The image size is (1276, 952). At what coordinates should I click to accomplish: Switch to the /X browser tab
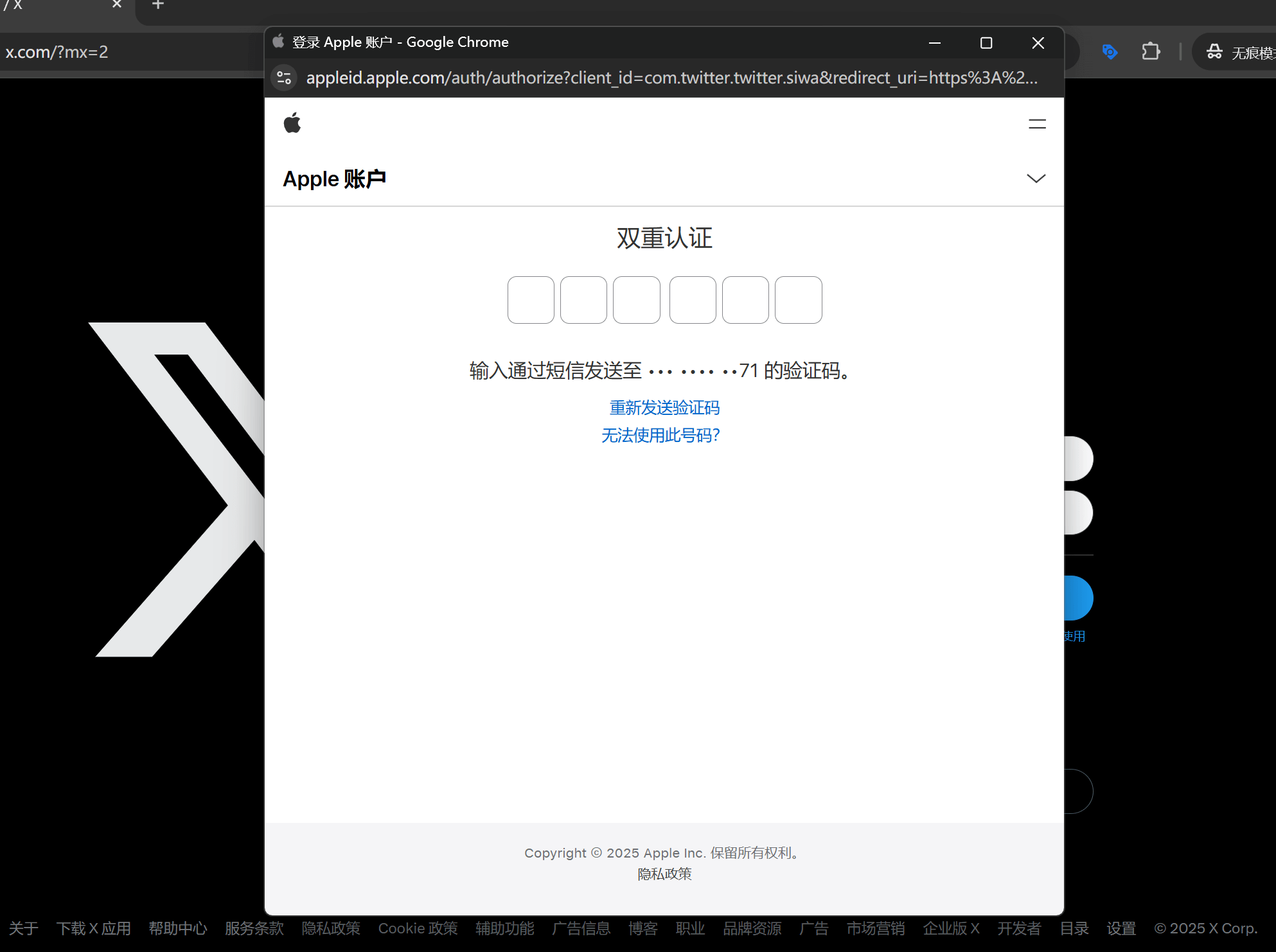click(x=58, y=6)
